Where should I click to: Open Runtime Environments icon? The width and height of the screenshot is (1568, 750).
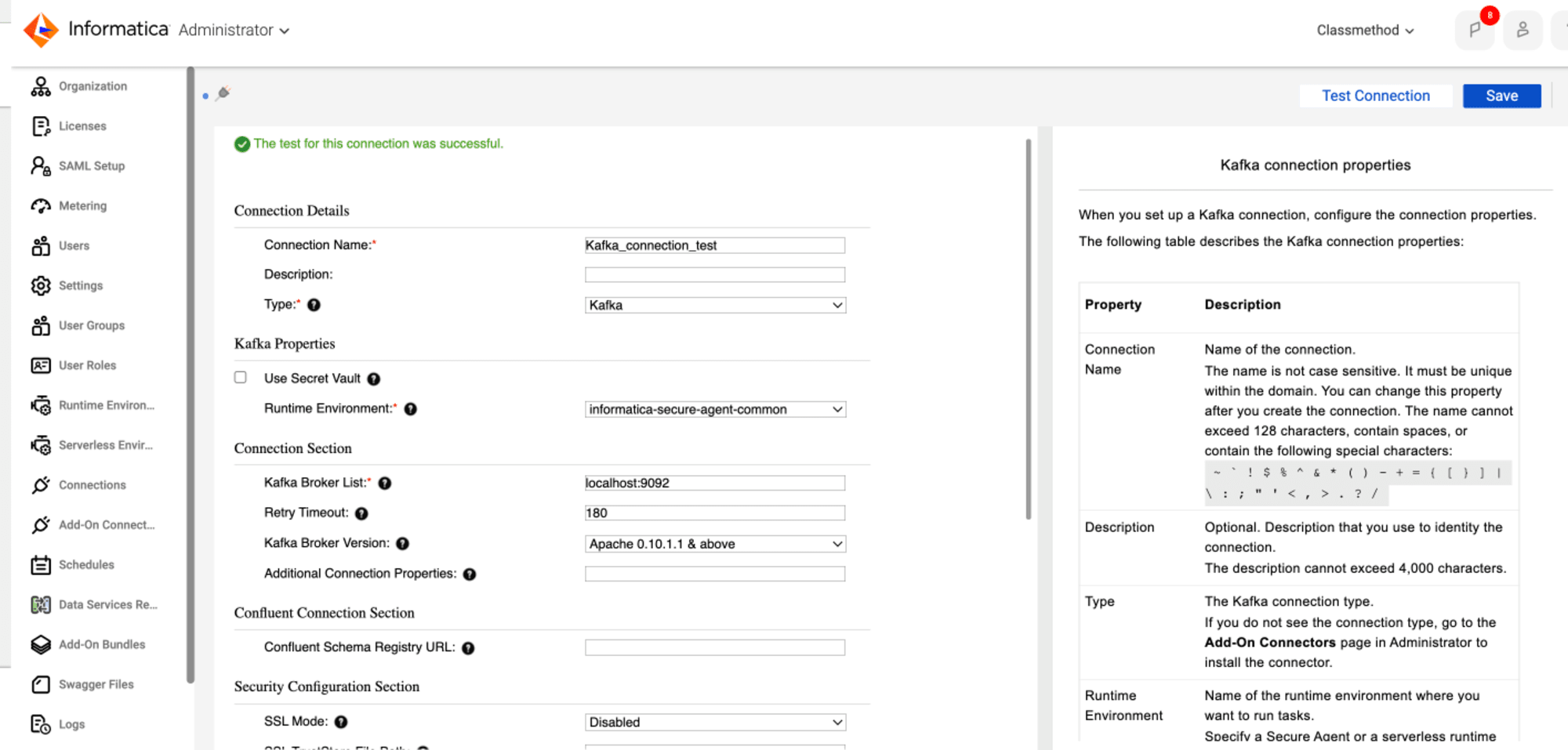point(41,405)
